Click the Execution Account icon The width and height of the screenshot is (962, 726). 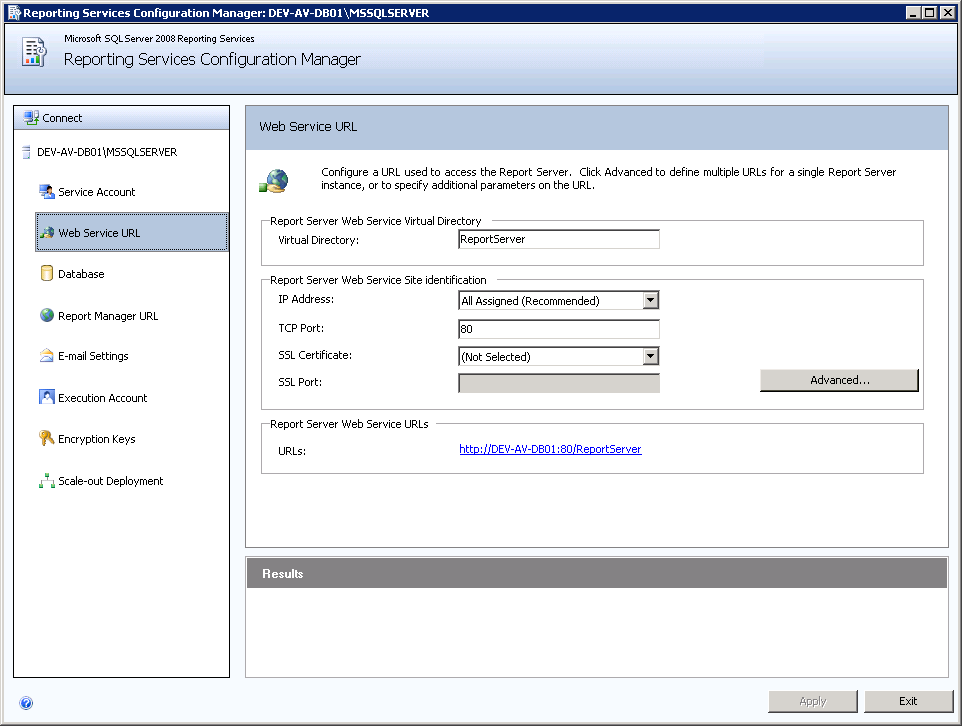pos(46,398)
